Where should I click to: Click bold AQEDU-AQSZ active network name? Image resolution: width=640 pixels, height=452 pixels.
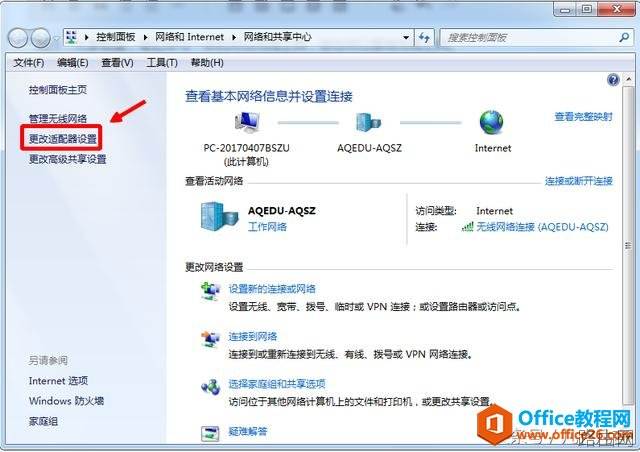click(282, 211)
